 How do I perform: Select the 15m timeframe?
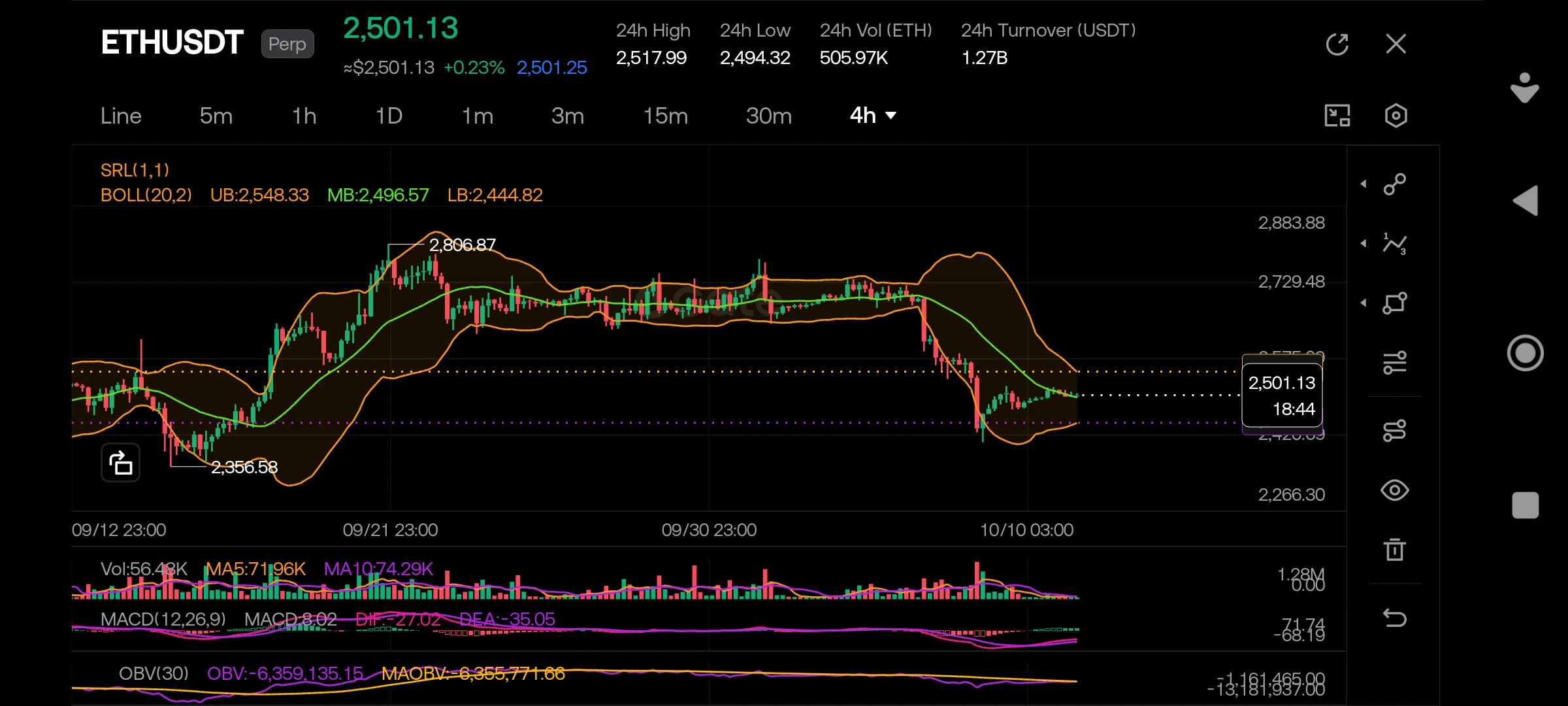tap(666, 116)
